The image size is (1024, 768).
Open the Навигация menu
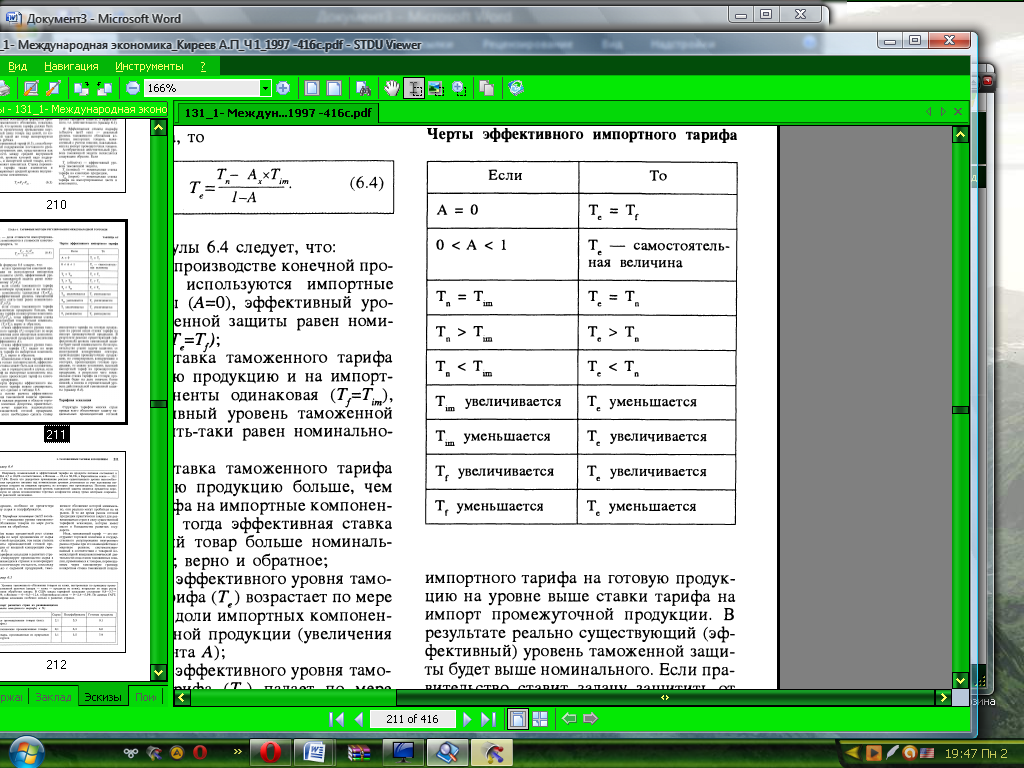[71, 66]
